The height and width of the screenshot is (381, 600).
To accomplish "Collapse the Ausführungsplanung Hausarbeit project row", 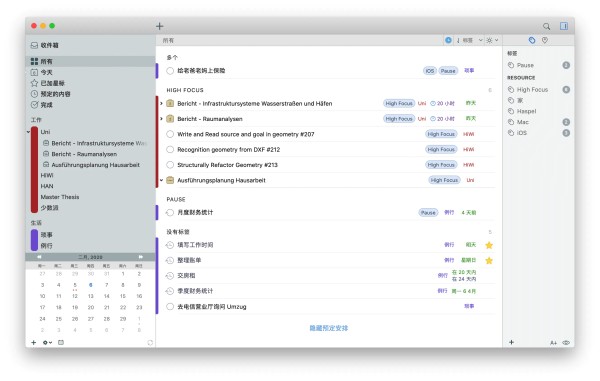I will point(161,180).
